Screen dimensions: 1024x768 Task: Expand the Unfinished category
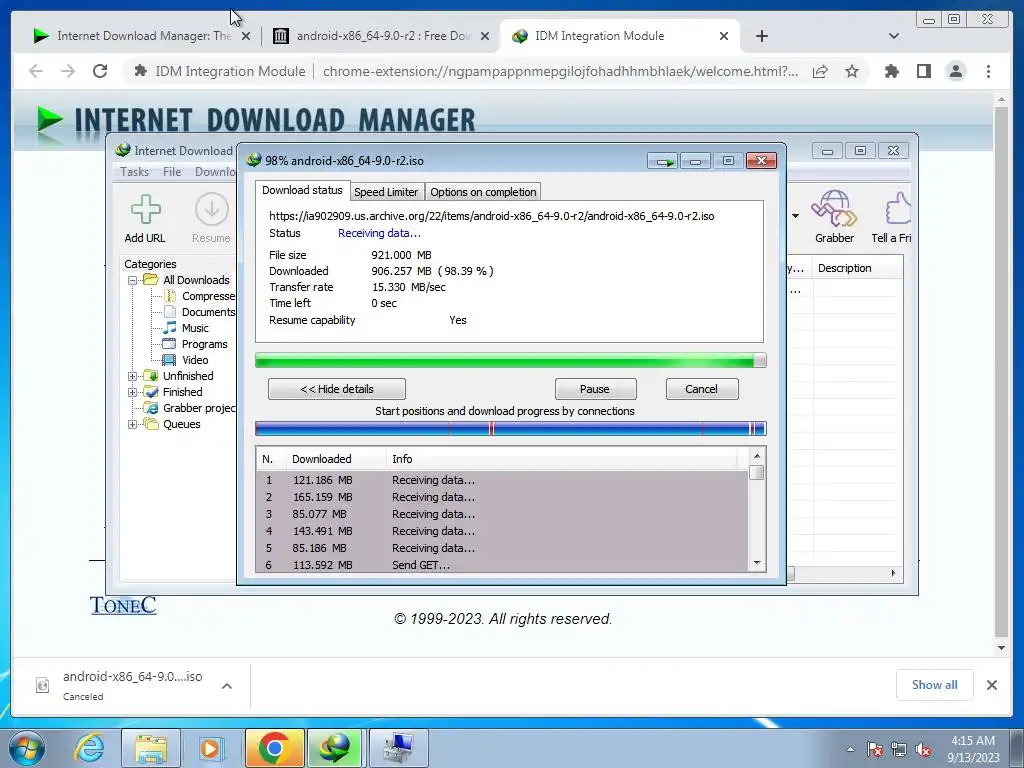[133, 376]
